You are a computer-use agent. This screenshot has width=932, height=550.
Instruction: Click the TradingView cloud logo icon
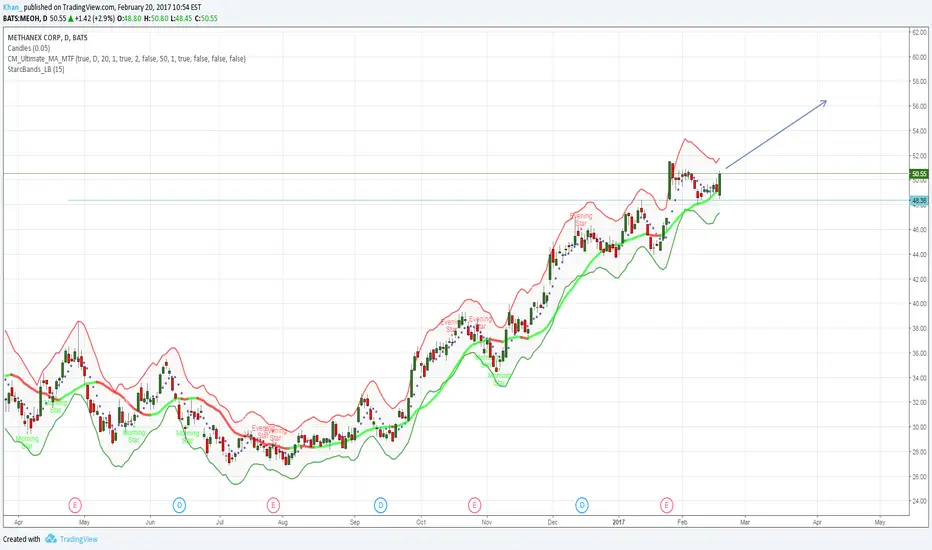[51, 539]
